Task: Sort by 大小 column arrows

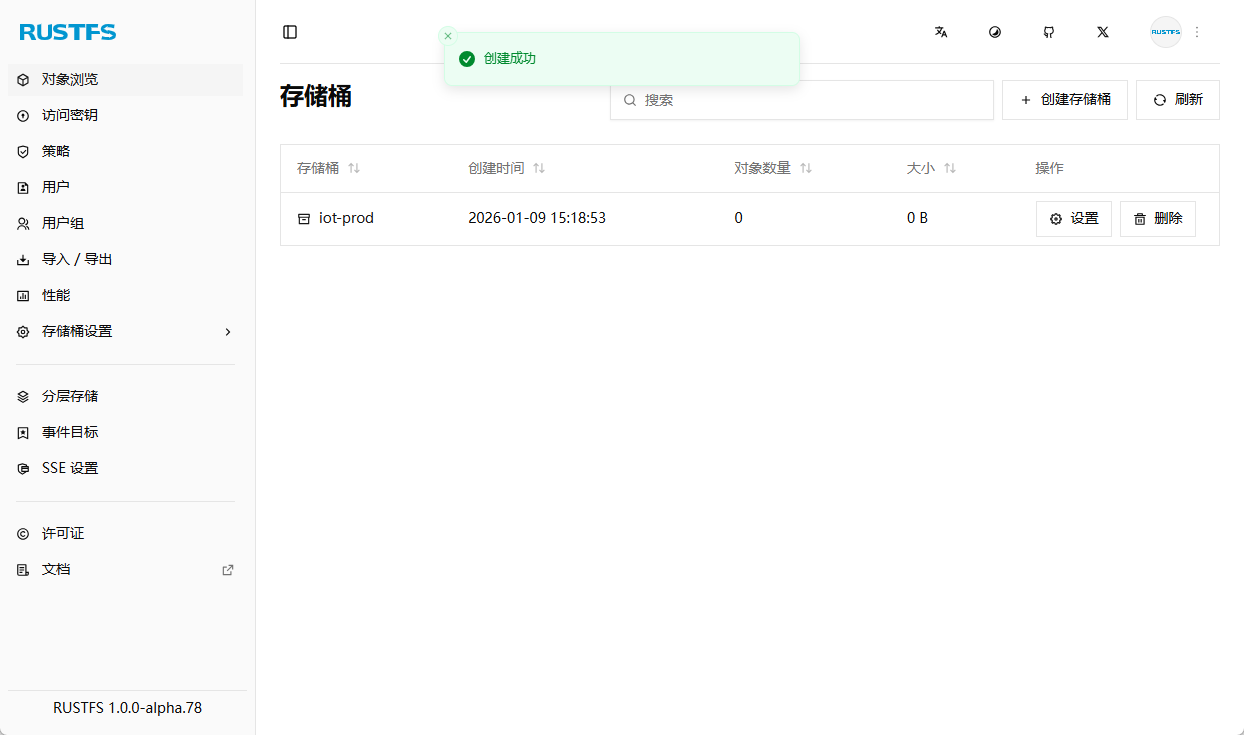Action: [x=950, y=169]
